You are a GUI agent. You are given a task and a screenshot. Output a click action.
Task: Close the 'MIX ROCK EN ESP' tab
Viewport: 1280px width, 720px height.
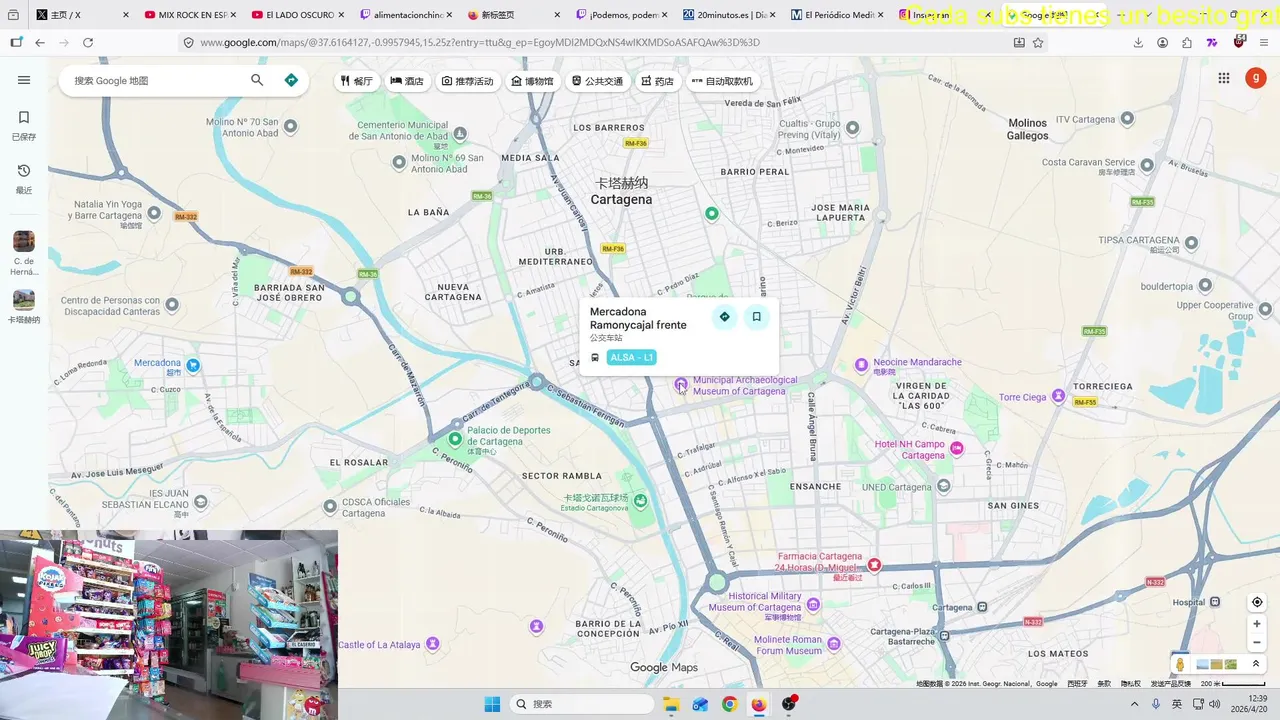pos(233,15)
